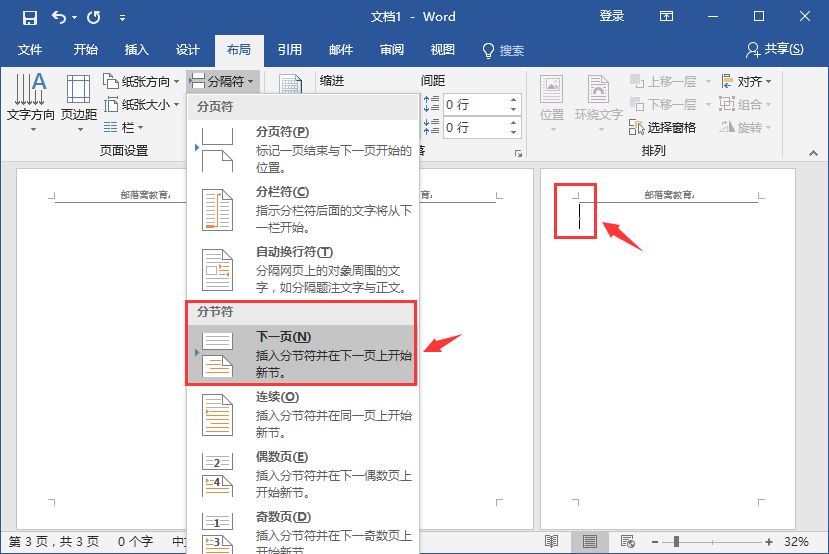Switch to Web Layout view
The image size is (829, 554).
[x=628, y=542]
